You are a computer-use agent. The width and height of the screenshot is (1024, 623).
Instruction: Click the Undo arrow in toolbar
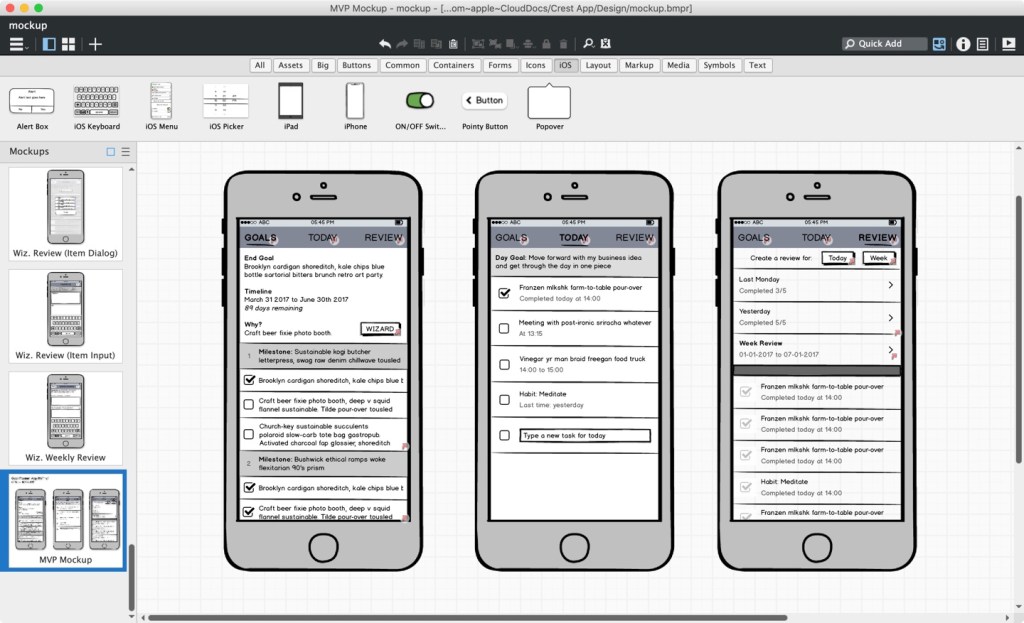point(385,44)
